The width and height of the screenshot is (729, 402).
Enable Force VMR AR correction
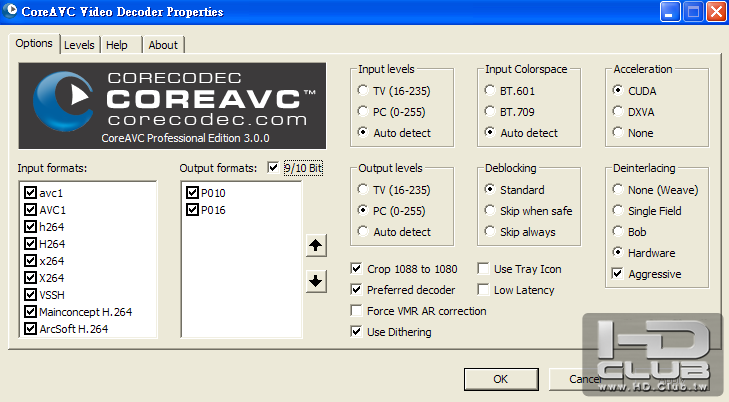[x=357, y=310]
